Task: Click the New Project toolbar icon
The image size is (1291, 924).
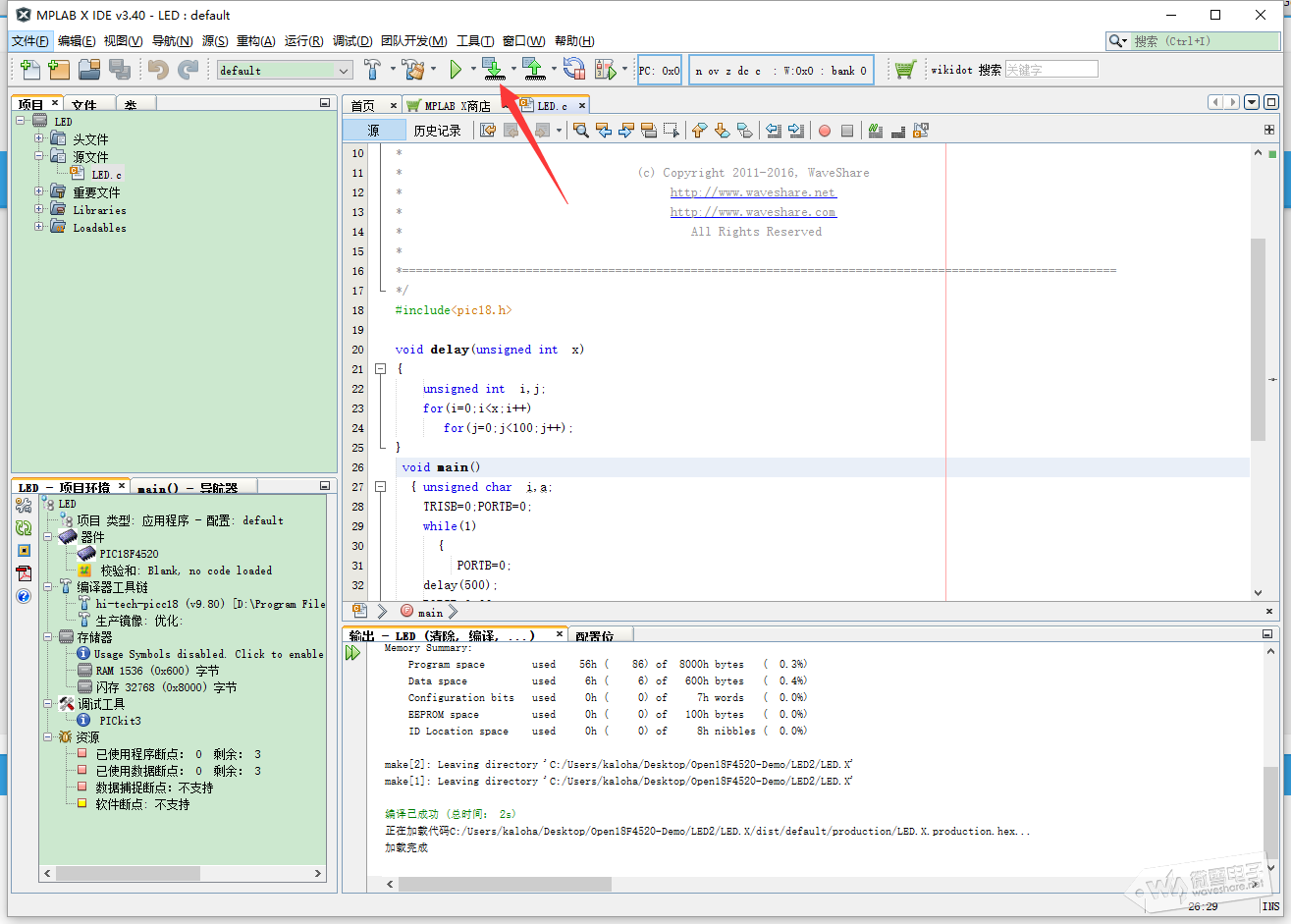Action: click(x=59, y=70)
